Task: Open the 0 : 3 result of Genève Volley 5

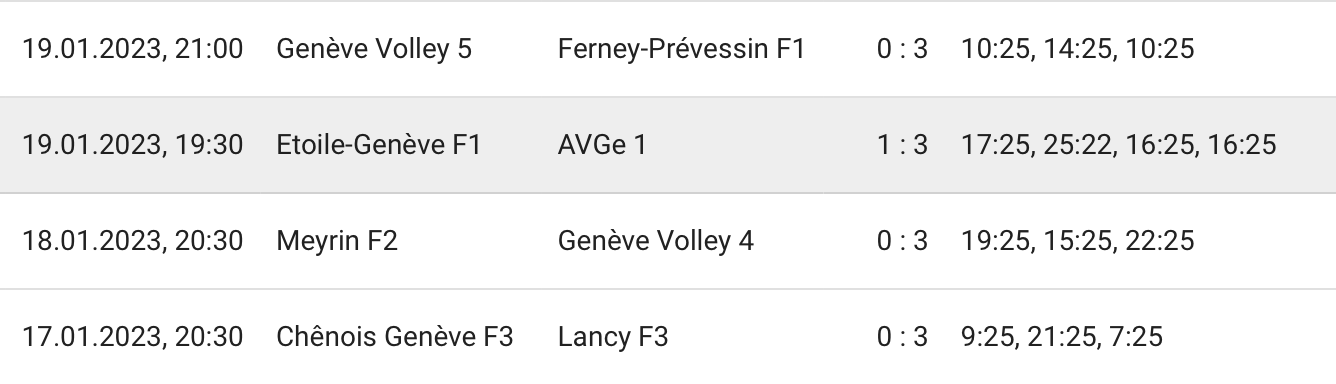Action: (902, 48)
